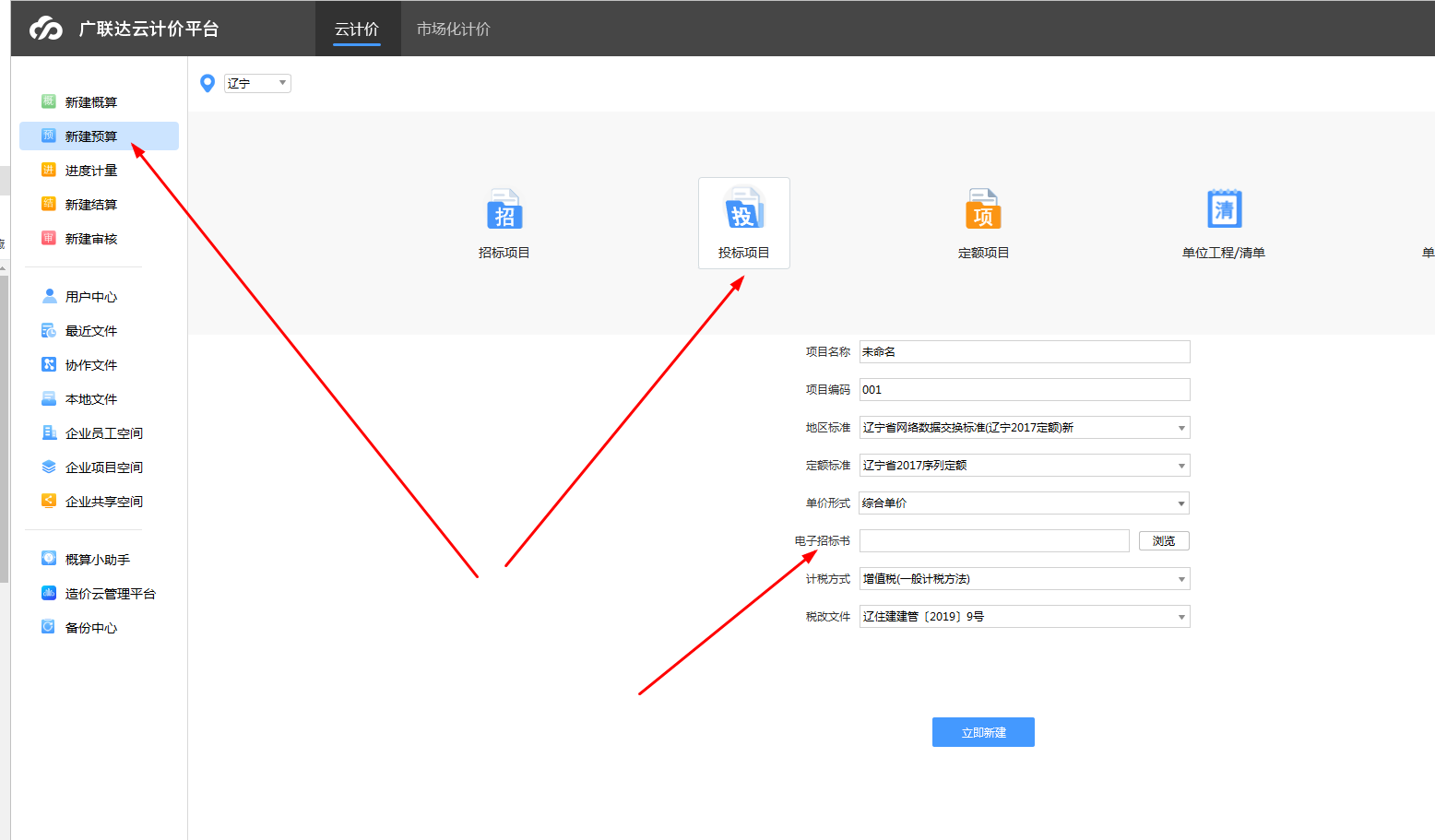
Task: Click the 备份中心 icon
Action: (49, 627)
